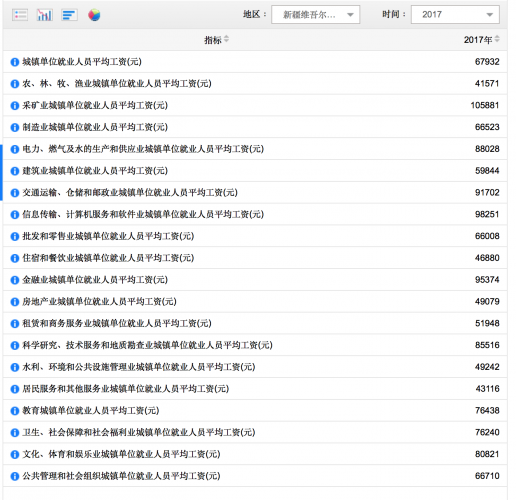
Task: Select the 住宿和餐饮业 average wage row
Action: tap(255, 258)
